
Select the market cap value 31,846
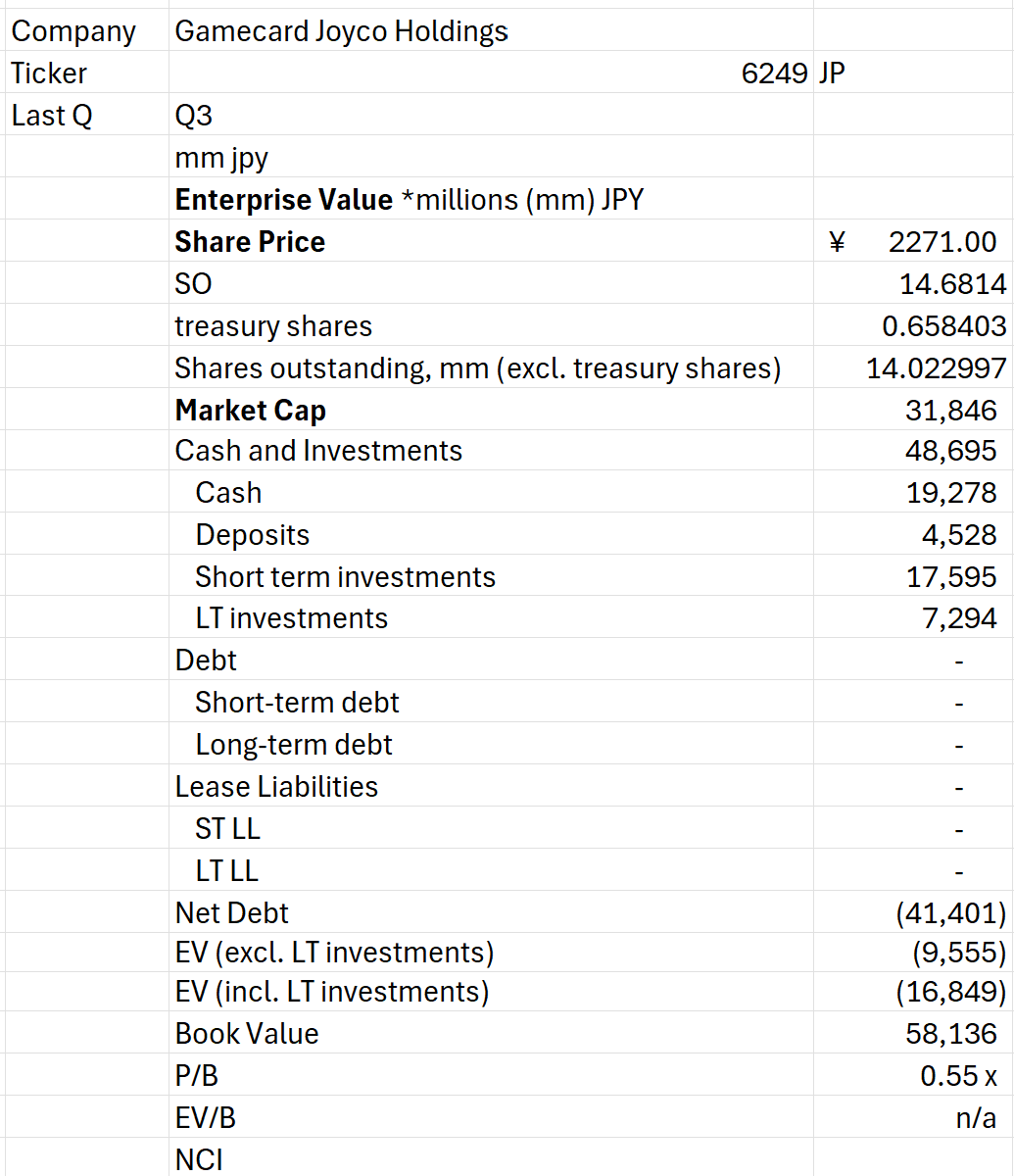951,411
